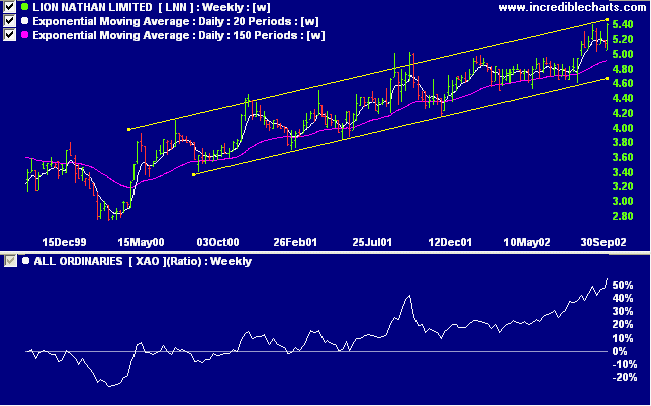Click the 26Feb01 date label
This screenshot has width=651, height=406.
point(294,242)
